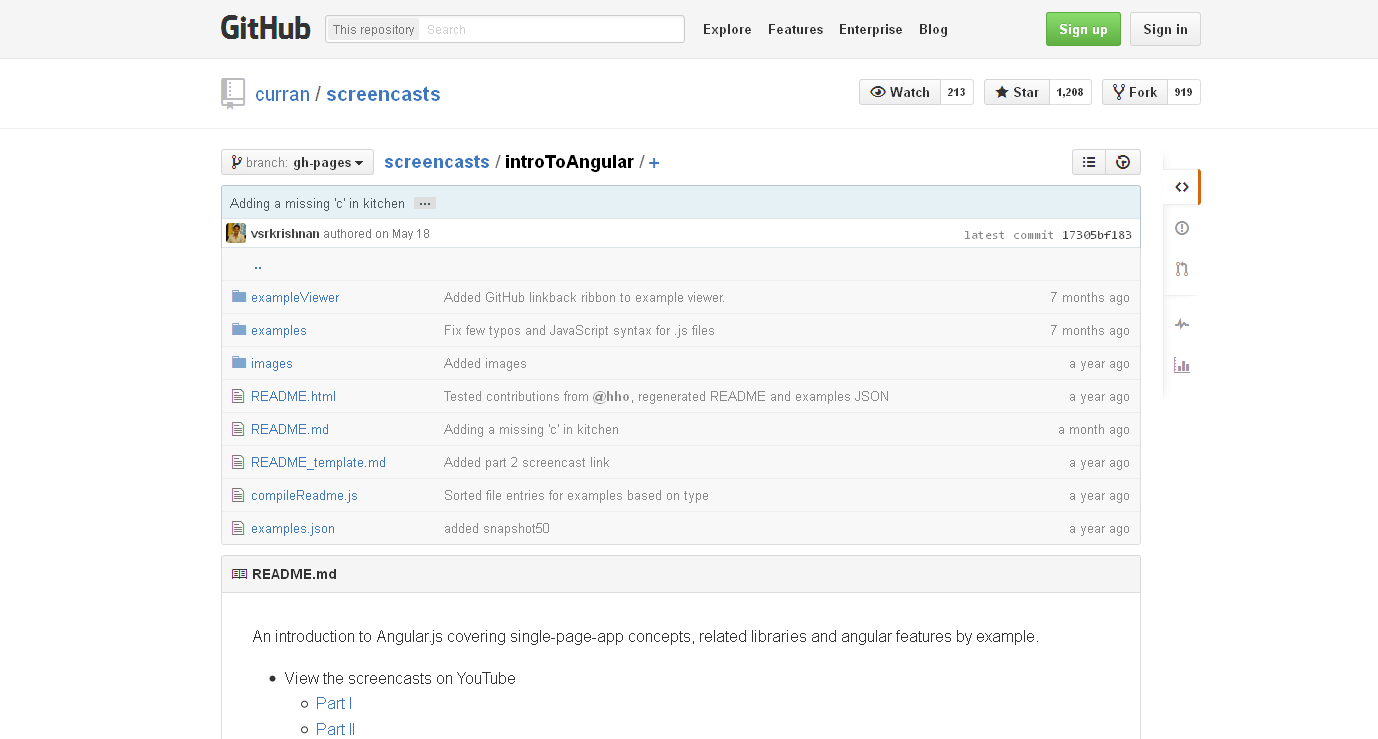Viewport: 1378px width, 739px height.
Task: Open the examples.json file
Action: pyautogui.click(x=293, y=528)
